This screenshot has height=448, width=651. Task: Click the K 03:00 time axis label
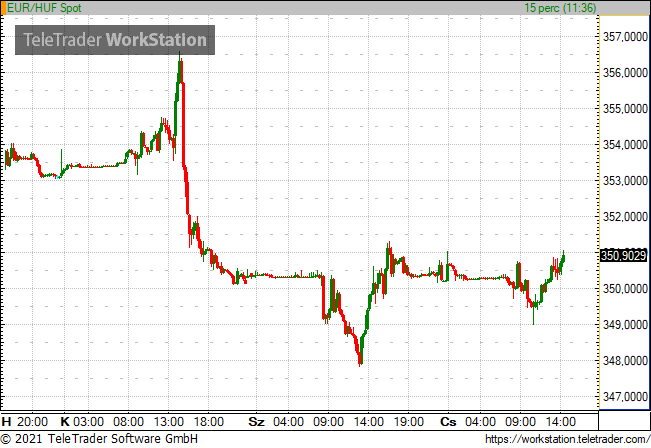(82, 422)
